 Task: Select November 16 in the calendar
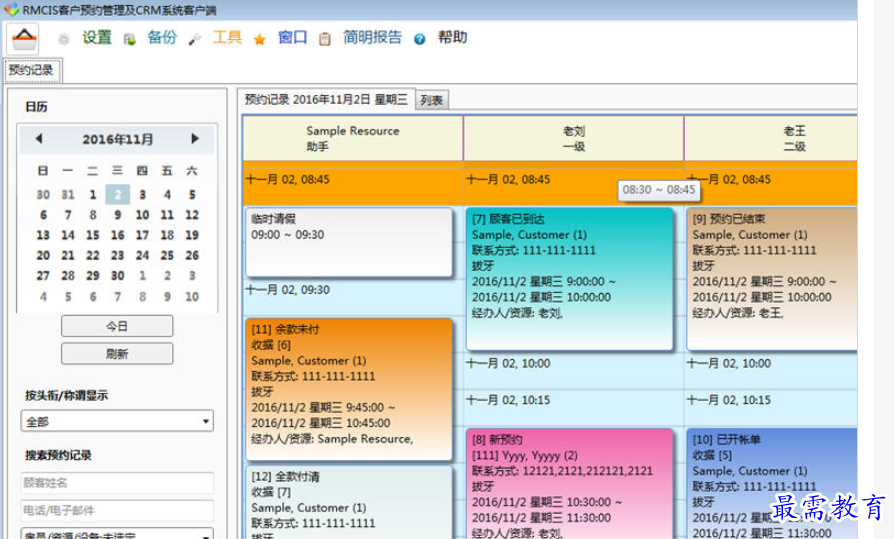coord(117,235)
